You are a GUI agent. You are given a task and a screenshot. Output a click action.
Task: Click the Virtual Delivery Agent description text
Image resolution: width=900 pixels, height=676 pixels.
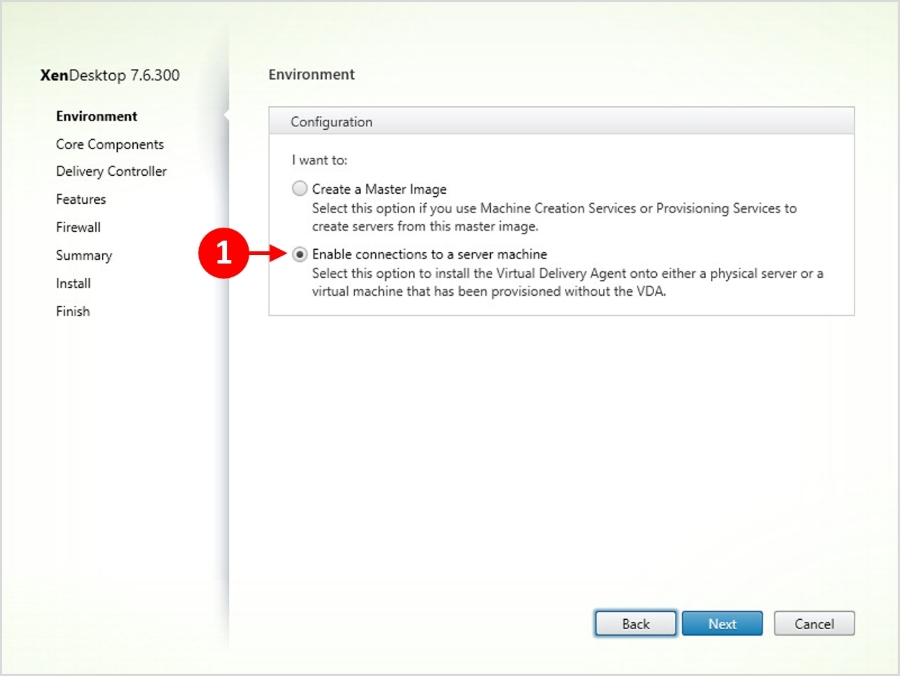pos(567,282)
